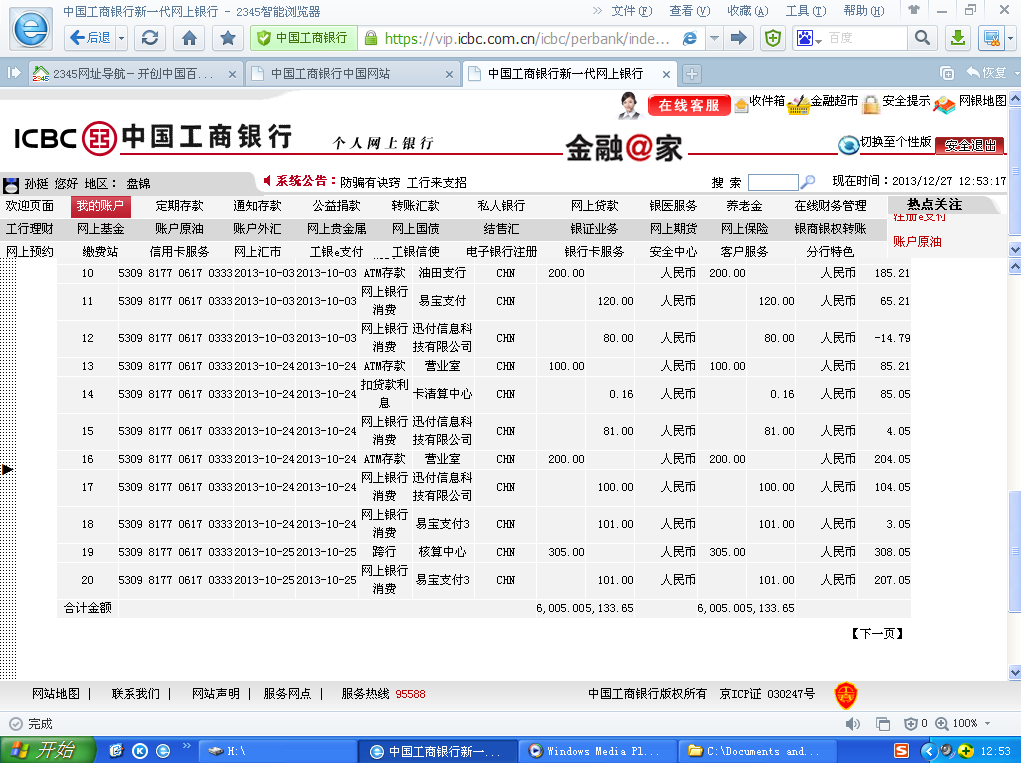The width and height of the screenshot is (1021, 763).
Task: Expand the 后退 back history dropdown arrow
Action: point(122,38)
